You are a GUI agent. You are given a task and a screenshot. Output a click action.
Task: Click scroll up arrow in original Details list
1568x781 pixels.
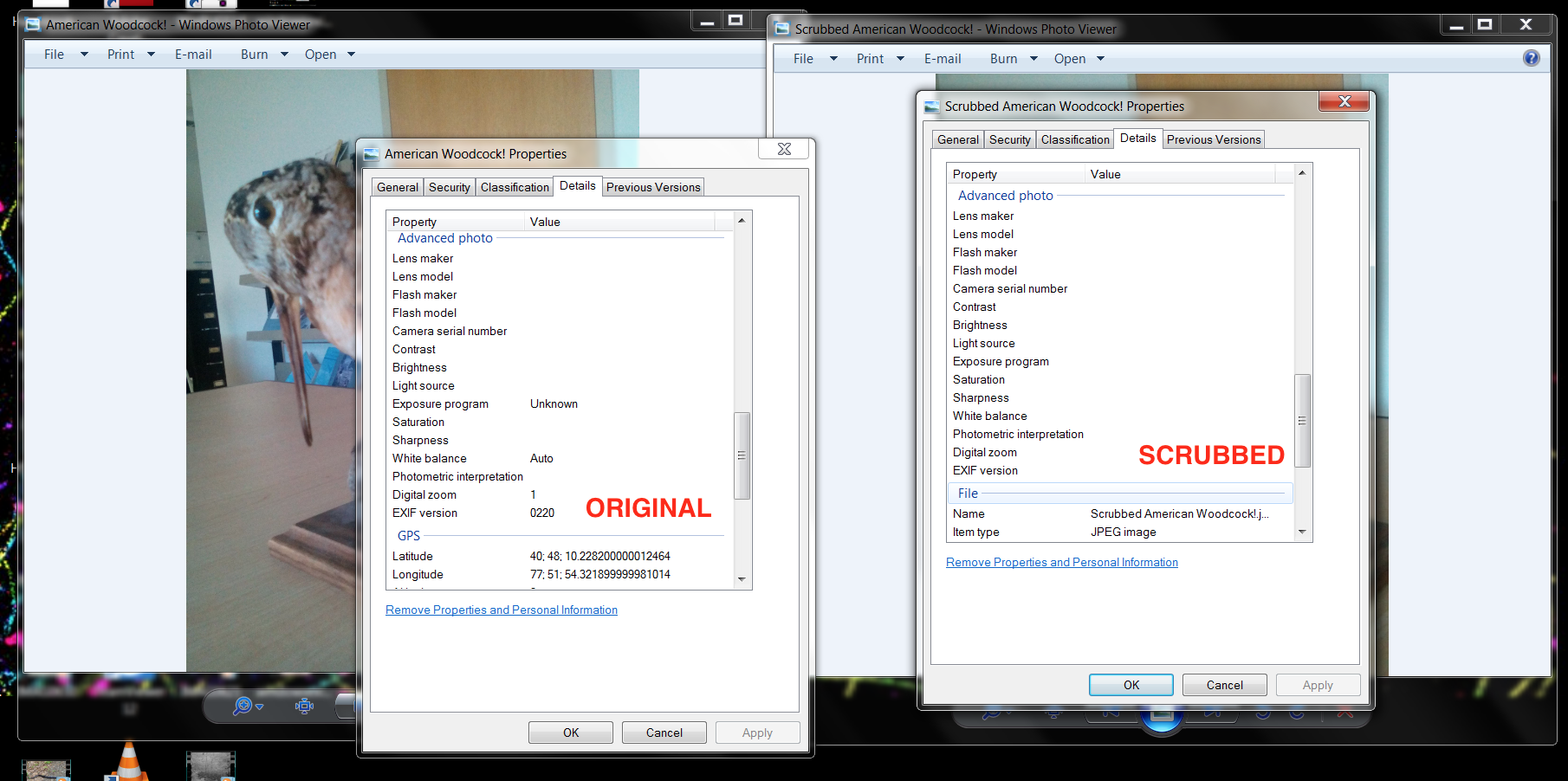click(742, 220)
